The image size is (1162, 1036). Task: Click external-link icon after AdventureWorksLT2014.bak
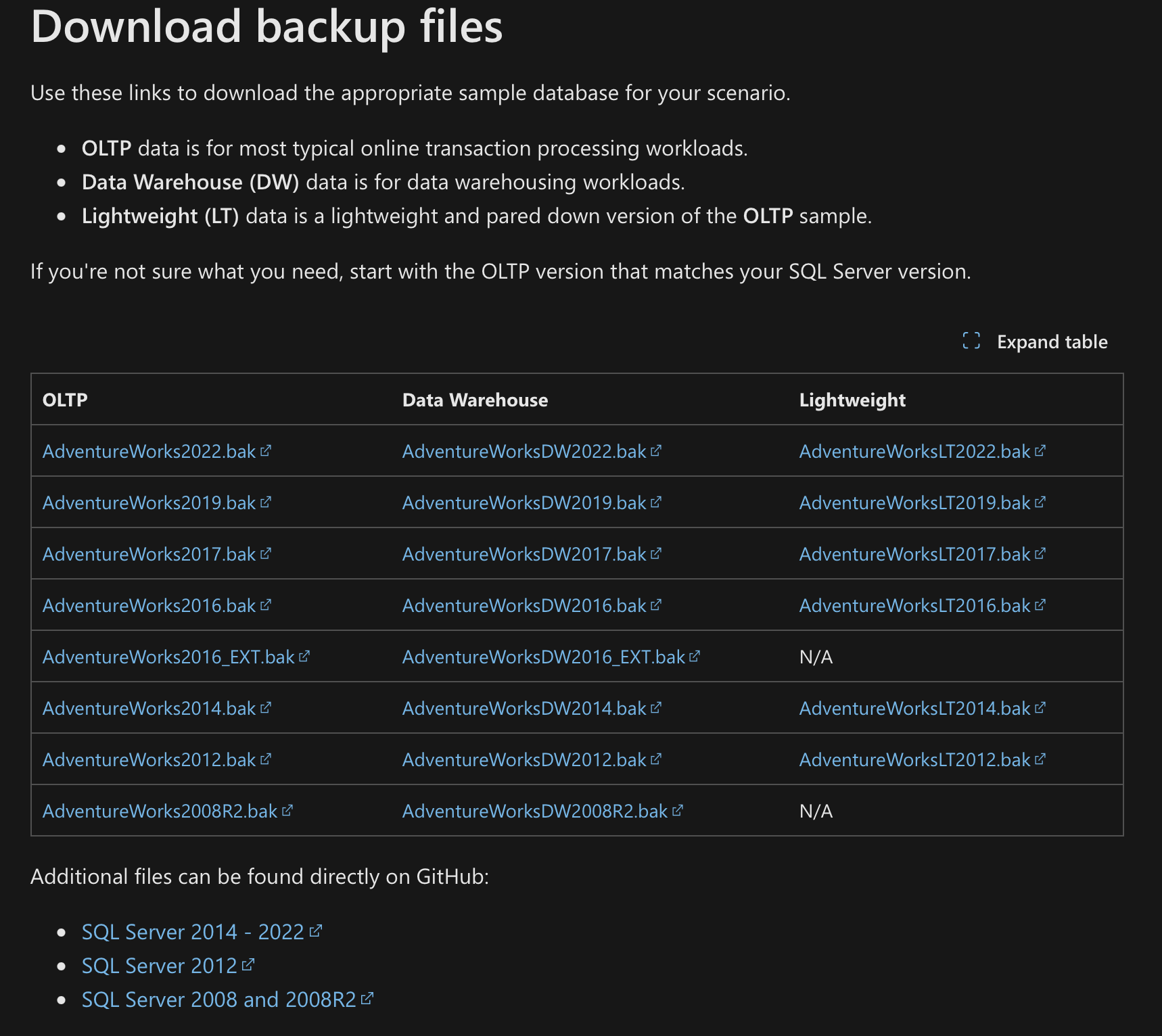[x=1040, y=707]
